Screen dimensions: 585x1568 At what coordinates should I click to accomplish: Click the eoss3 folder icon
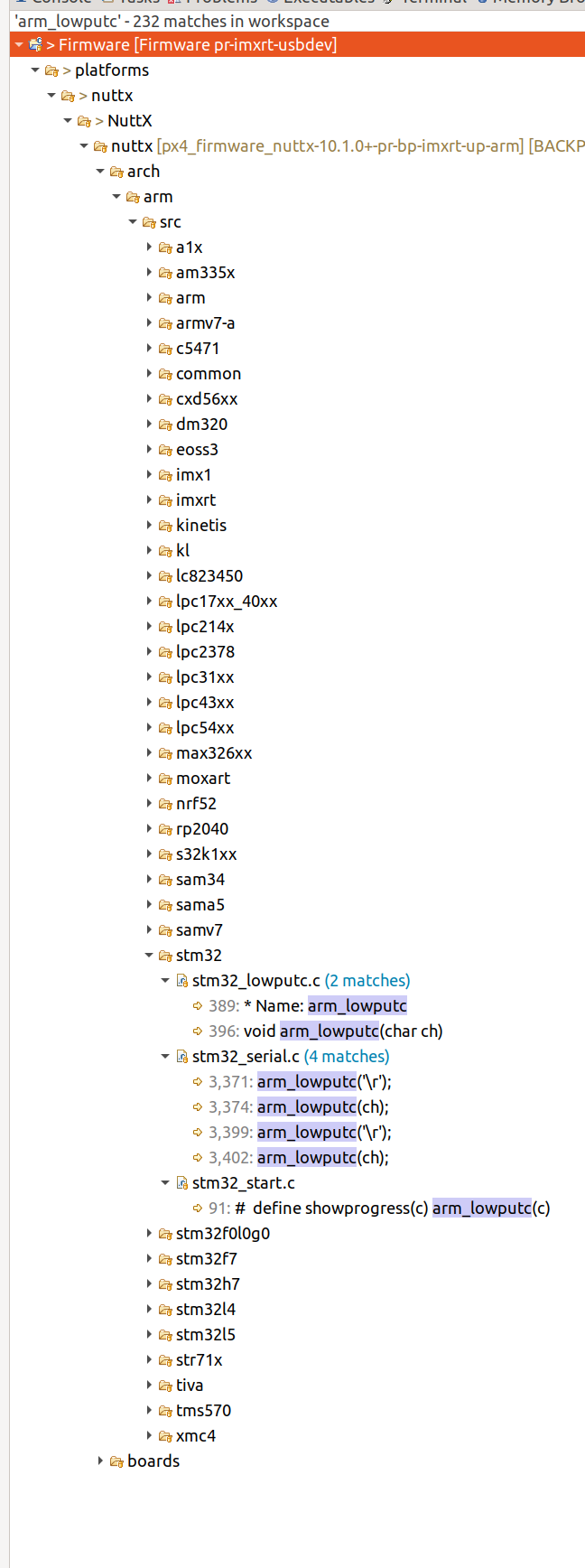point(165,449)
